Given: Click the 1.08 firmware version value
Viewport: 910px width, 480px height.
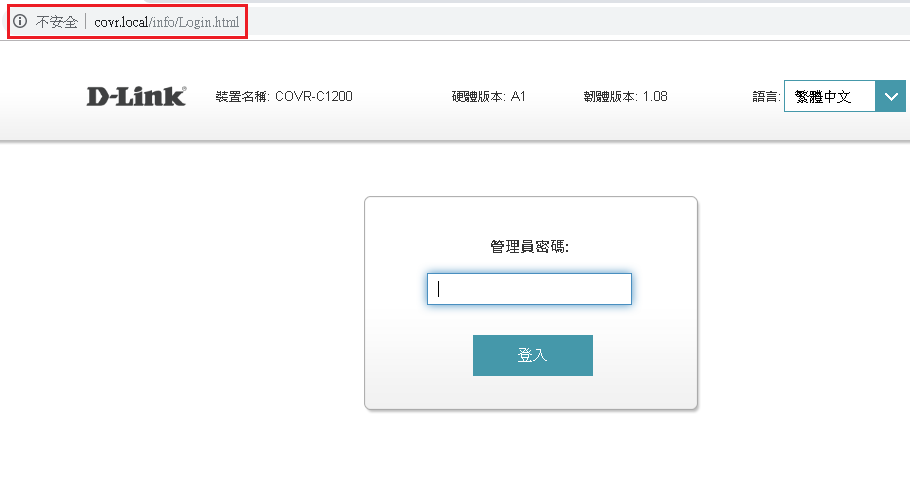Looking at the screenshot, I should 655,97.
